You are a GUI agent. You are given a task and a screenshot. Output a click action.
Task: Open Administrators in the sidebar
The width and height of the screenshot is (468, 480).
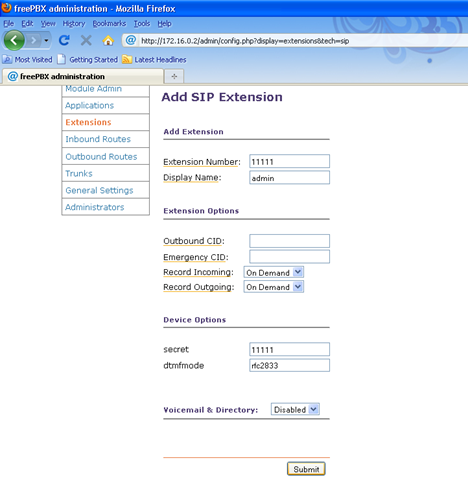click(x=105, y=207)
